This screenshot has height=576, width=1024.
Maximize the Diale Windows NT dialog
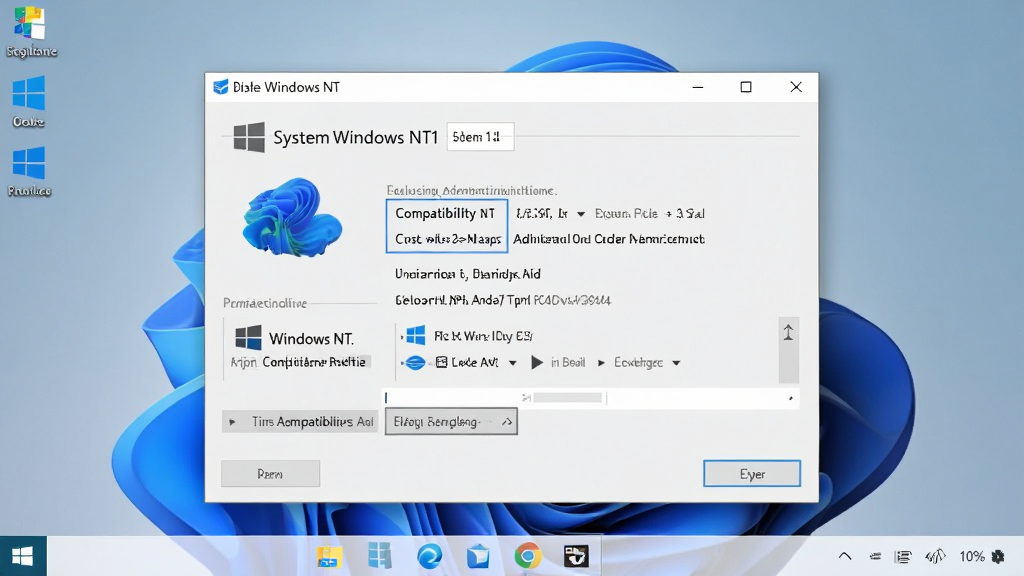click(x=746, y=87)
